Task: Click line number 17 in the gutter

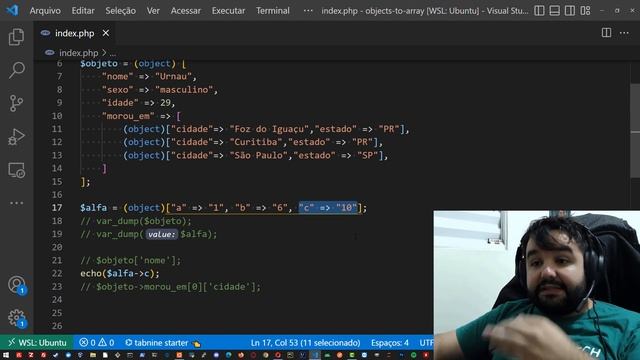Action: (x=57, y=207)
